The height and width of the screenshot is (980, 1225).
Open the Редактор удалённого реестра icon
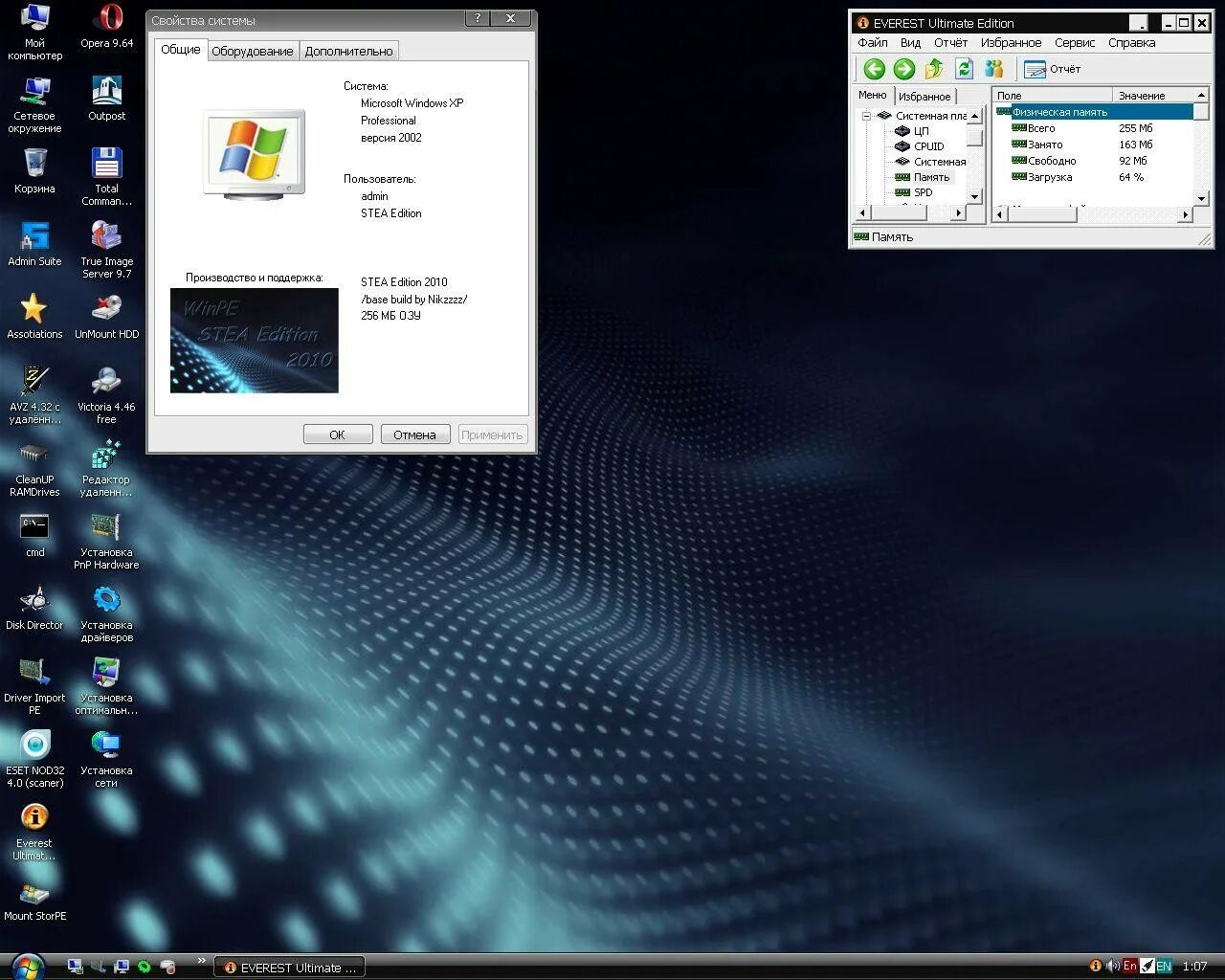click(107, 469)
